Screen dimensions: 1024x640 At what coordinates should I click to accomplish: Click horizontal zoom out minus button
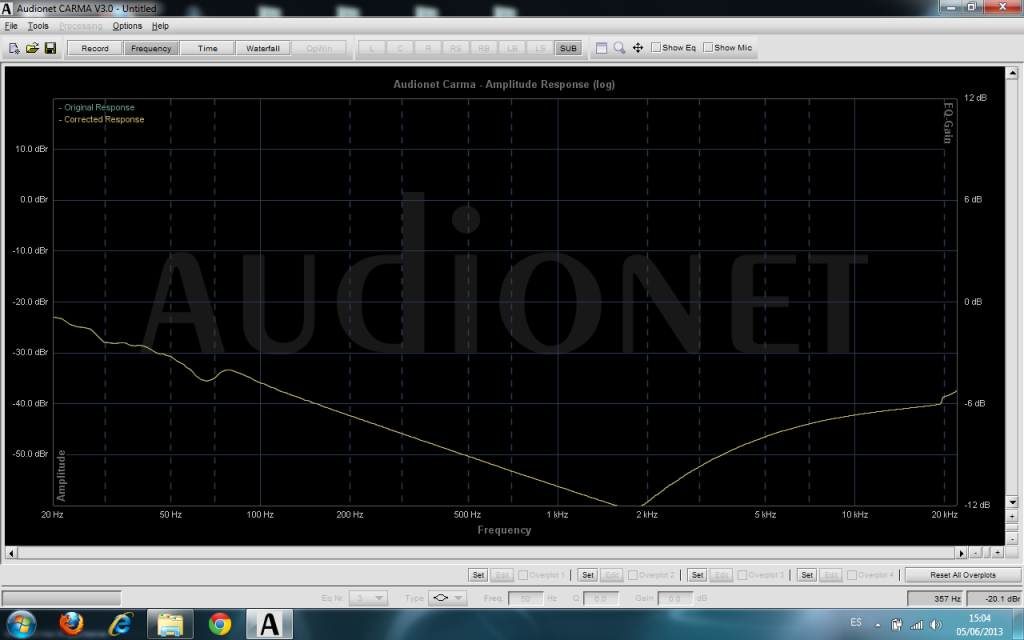click(975, 552)
